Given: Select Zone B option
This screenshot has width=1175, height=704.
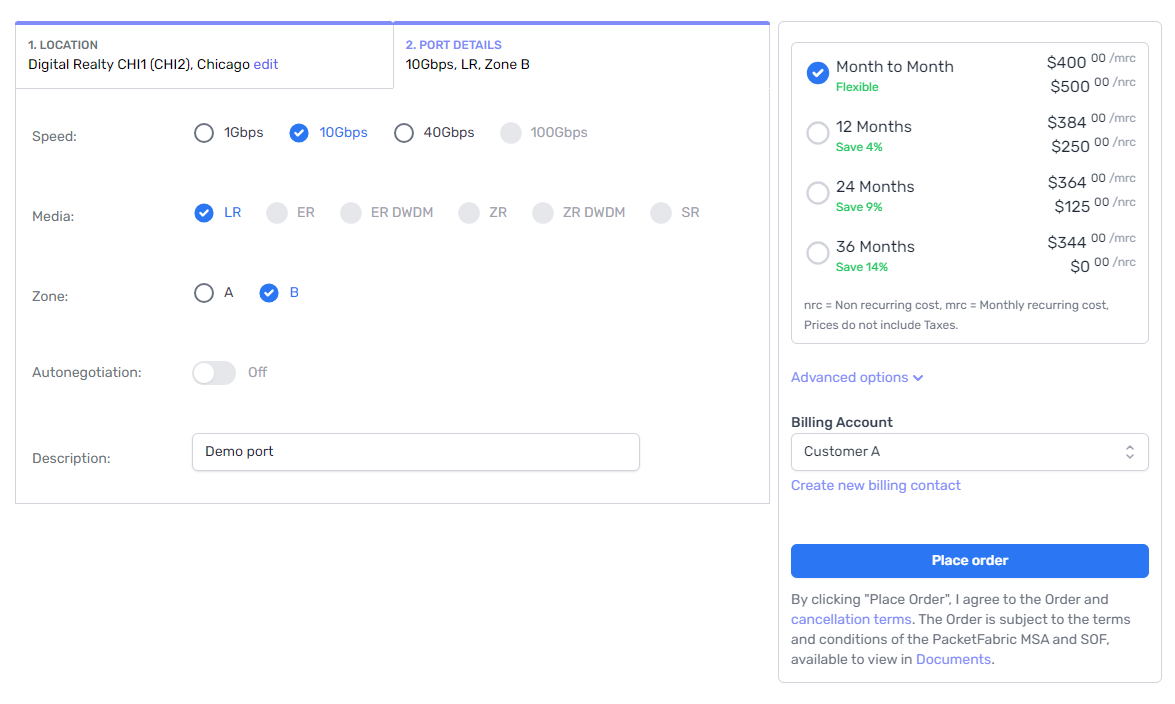Looking at the screenshot, I should pyautogui.click(x=269, y=293).
